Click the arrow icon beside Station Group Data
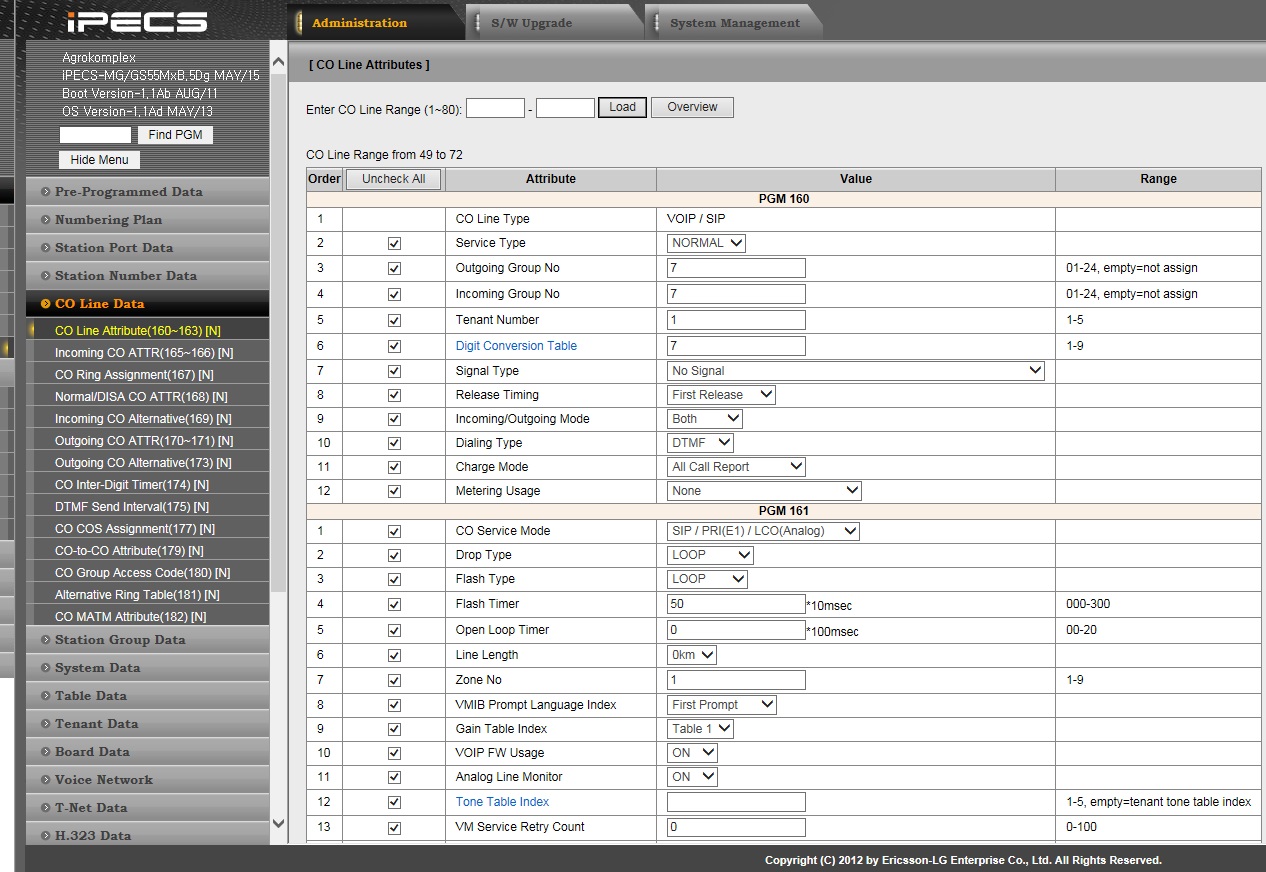 pyautogui.click(x=46, y=640)
